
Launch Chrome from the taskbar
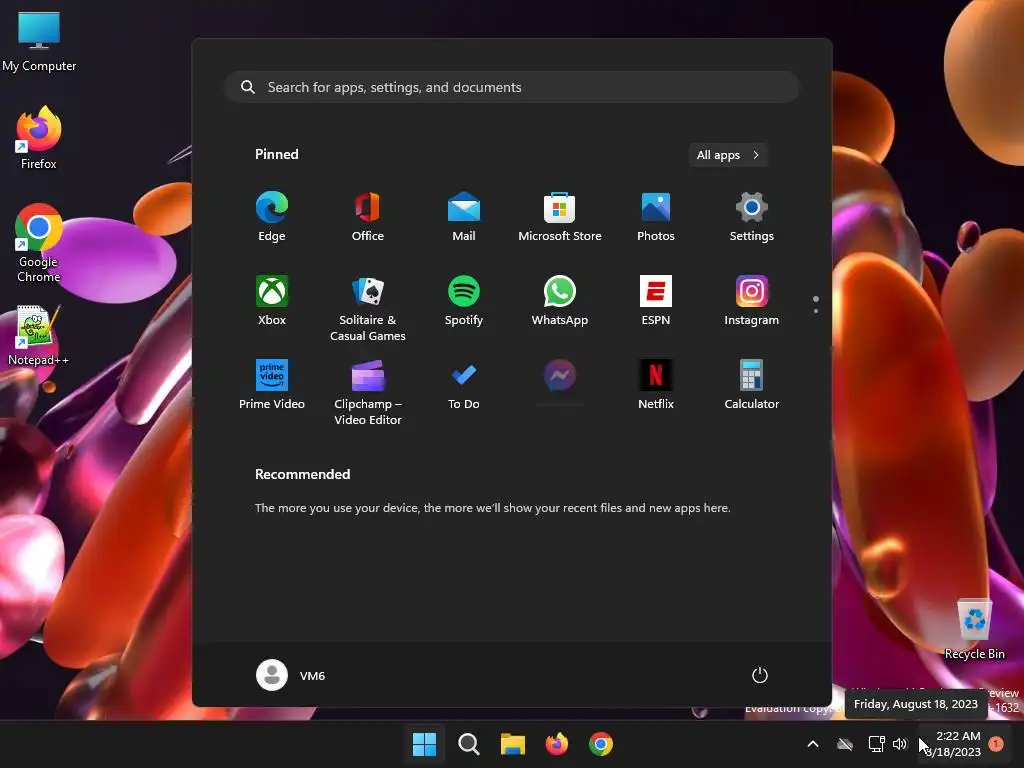click(601, 744)
